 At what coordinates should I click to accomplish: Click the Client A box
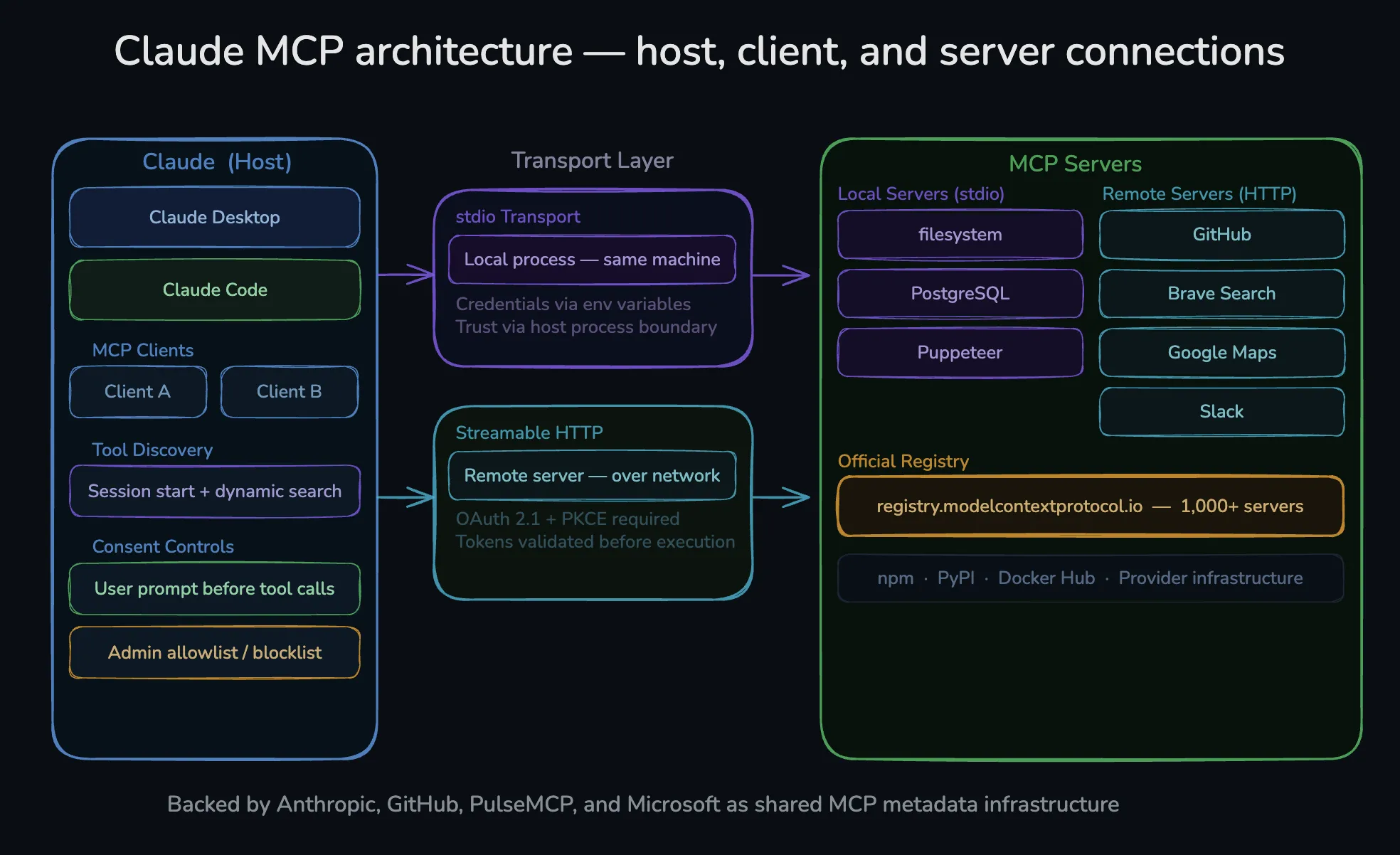138,391
